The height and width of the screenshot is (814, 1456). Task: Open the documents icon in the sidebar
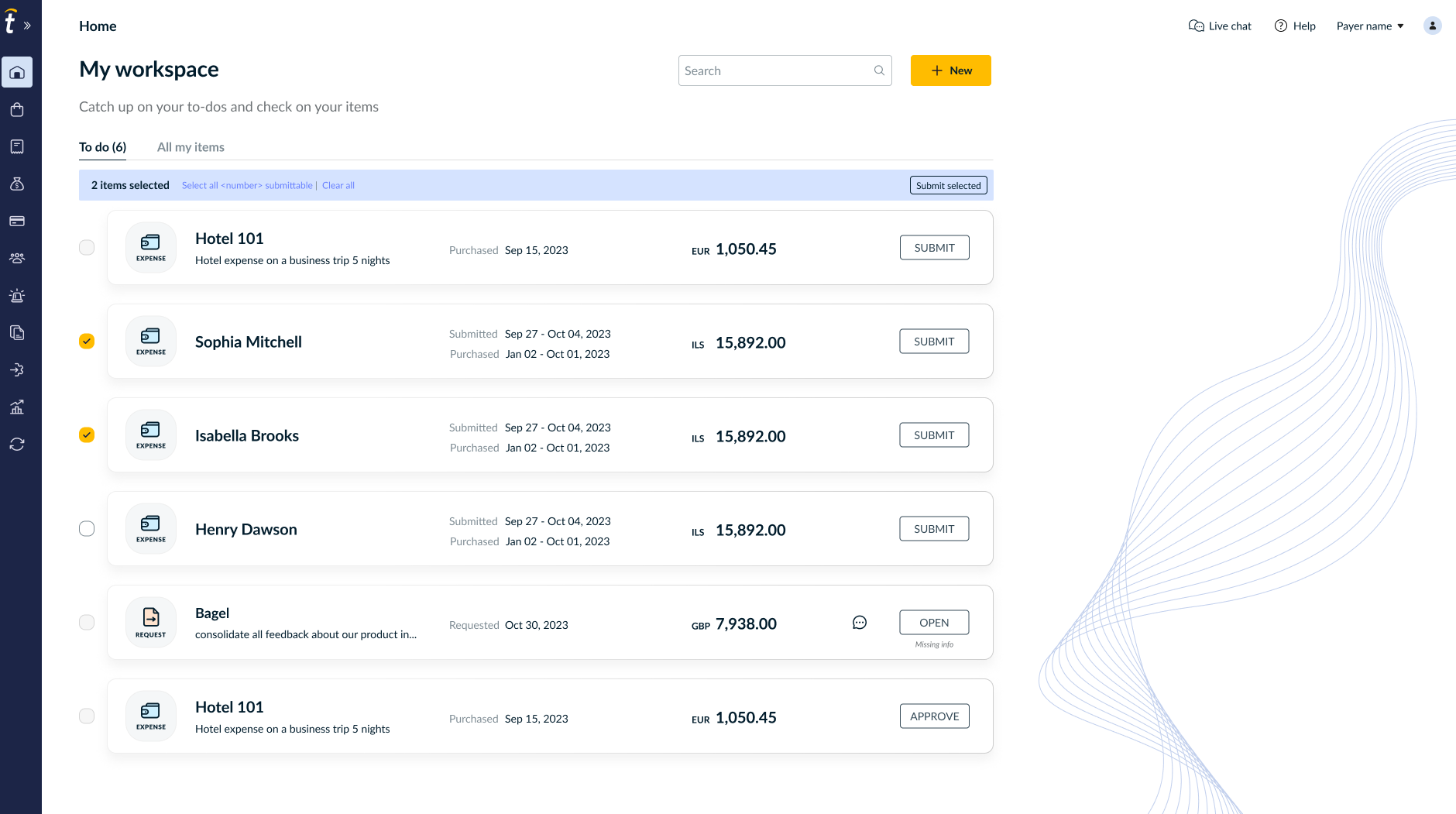pyautogui.click(x=17, y=332)
